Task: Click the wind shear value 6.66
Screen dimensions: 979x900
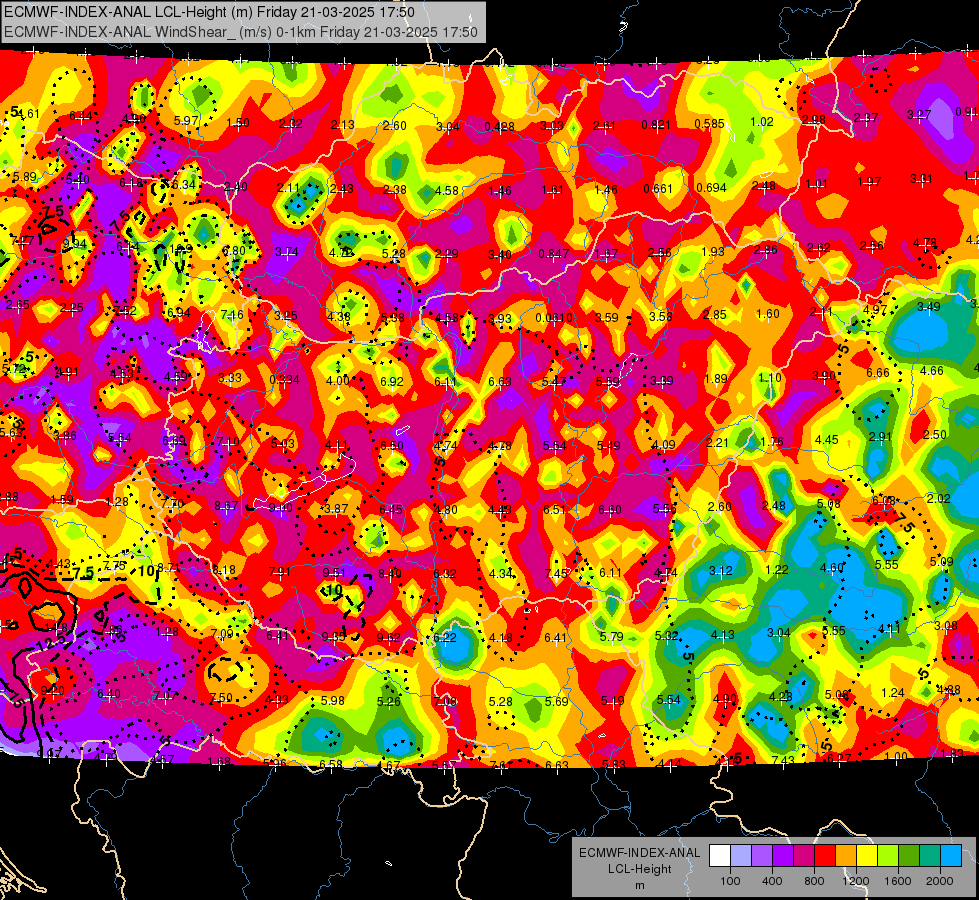Action: (x=878, y=373)
